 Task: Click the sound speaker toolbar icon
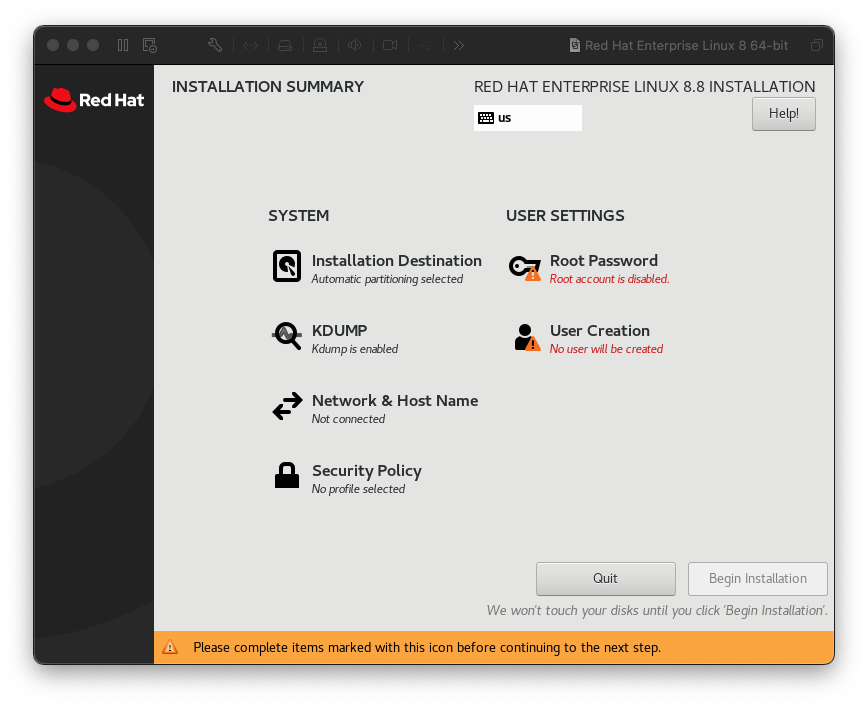pyautogui.click(x=354, y=45)
